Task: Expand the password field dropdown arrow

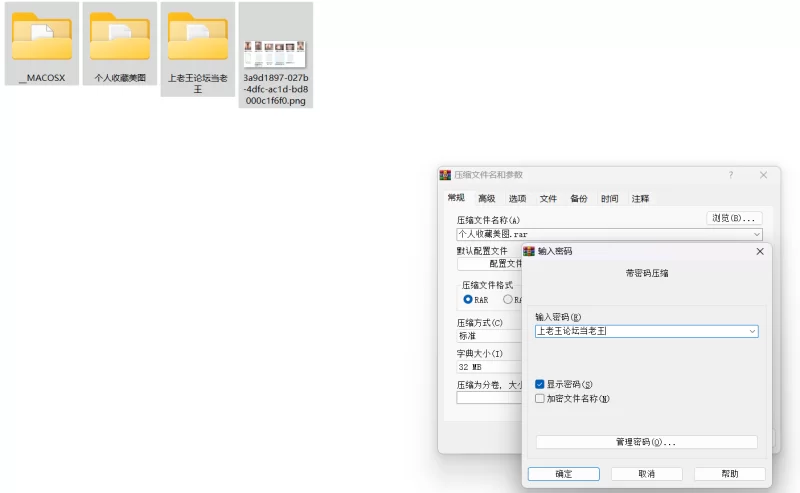Action: pos(752,331)
